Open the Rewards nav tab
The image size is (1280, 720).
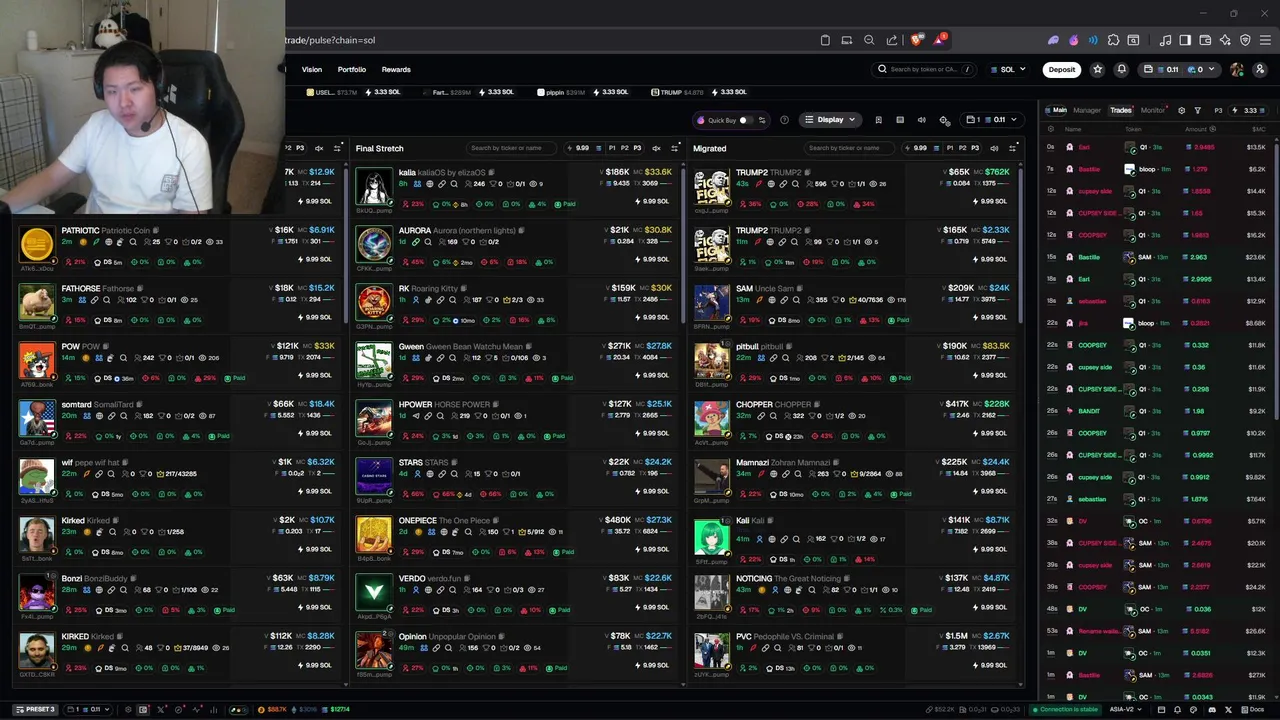(396, 70)
